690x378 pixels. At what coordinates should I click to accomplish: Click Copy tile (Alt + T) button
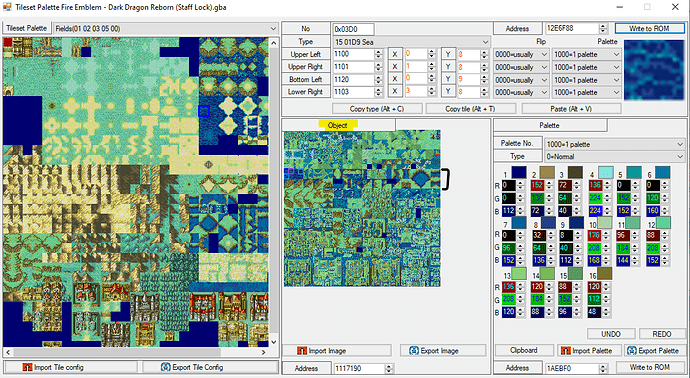tap(470, 109)
